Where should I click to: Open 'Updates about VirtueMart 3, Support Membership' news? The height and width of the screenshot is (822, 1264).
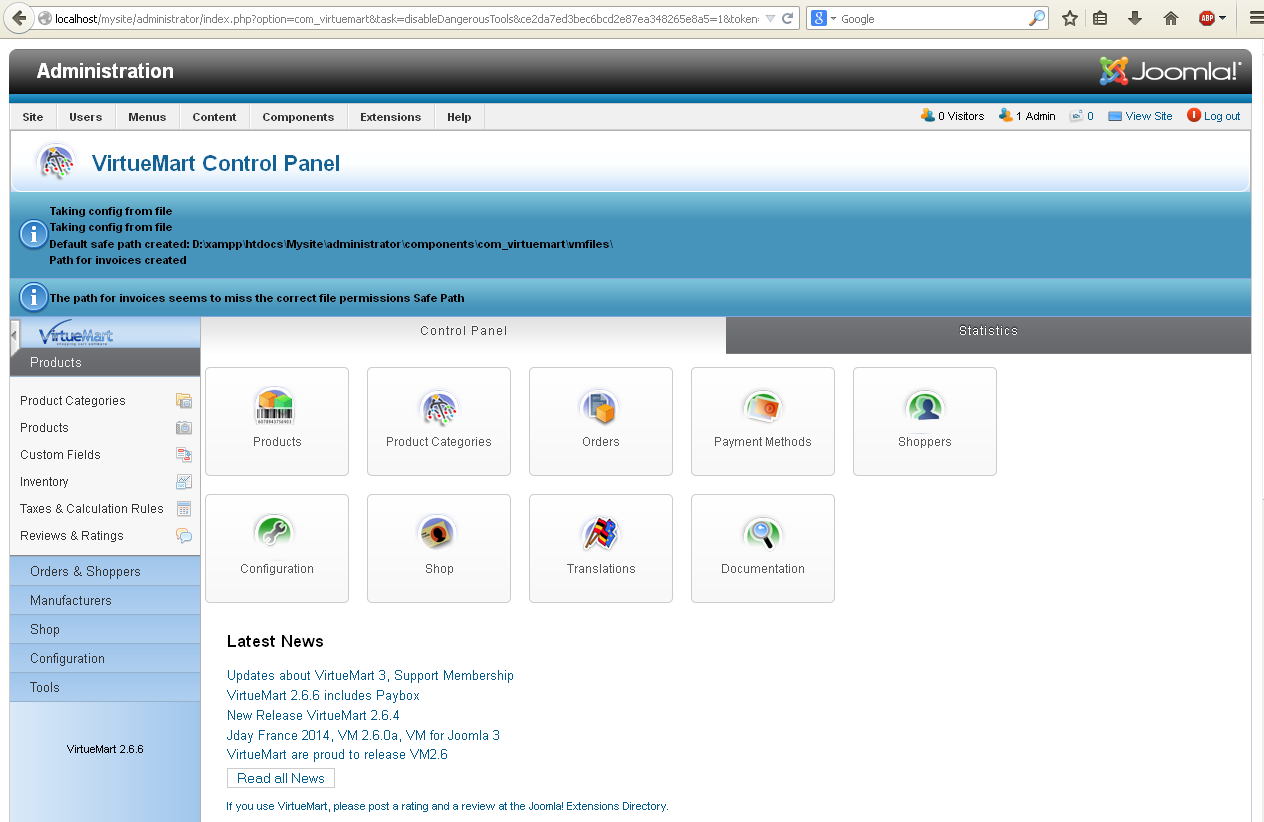tap(370, 676)
